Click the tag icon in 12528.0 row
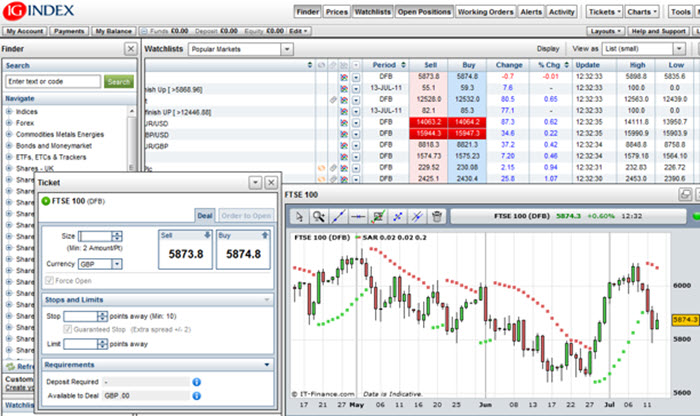Viewport: 700px width, 416px height. coord(333,100)
